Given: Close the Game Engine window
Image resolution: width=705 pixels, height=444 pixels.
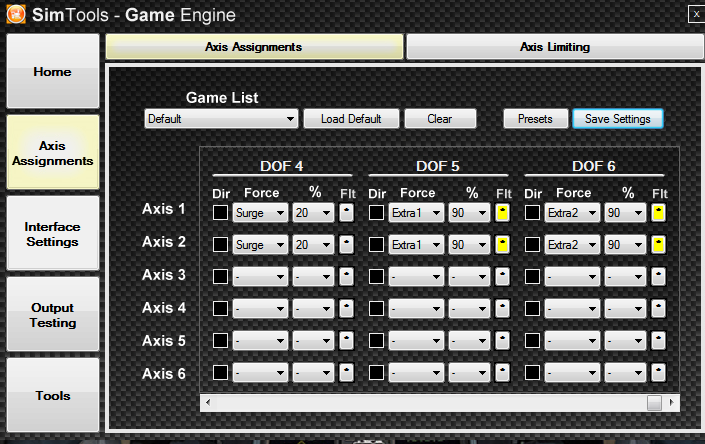Looking at the screenshot, I should 696,14.
